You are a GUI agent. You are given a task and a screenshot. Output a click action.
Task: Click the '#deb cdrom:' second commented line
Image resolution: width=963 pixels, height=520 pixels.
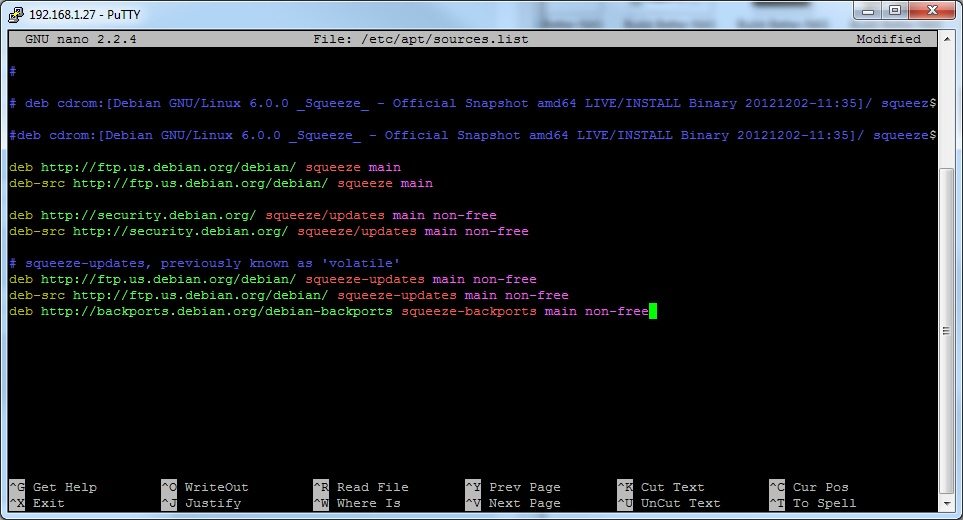click(472, 135)
